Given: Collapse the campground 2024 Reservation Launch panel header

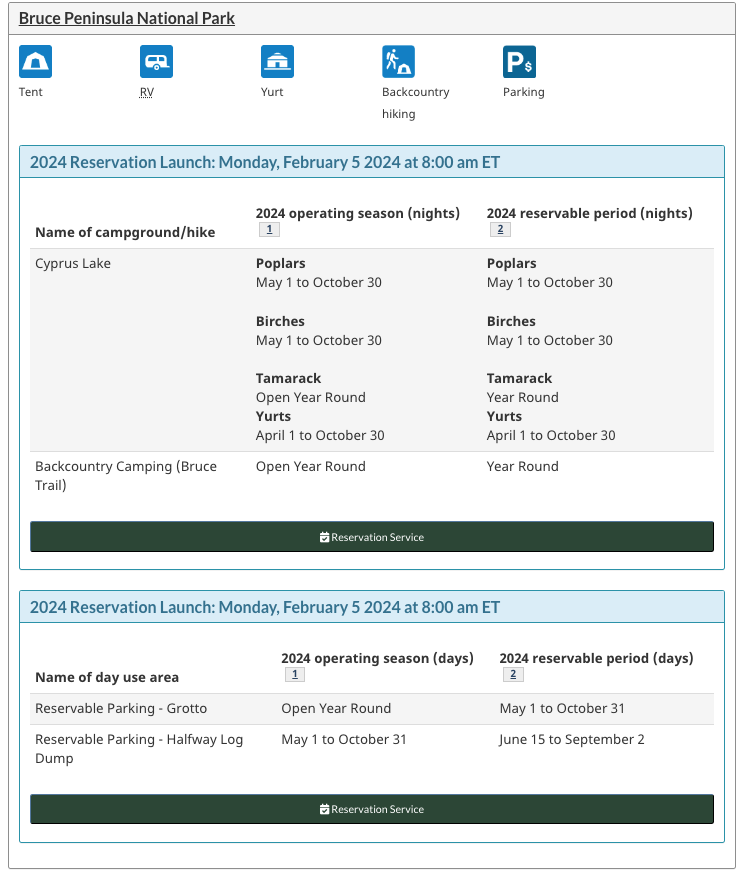Looking at the screenshot, I should click(x=265, y=162).
